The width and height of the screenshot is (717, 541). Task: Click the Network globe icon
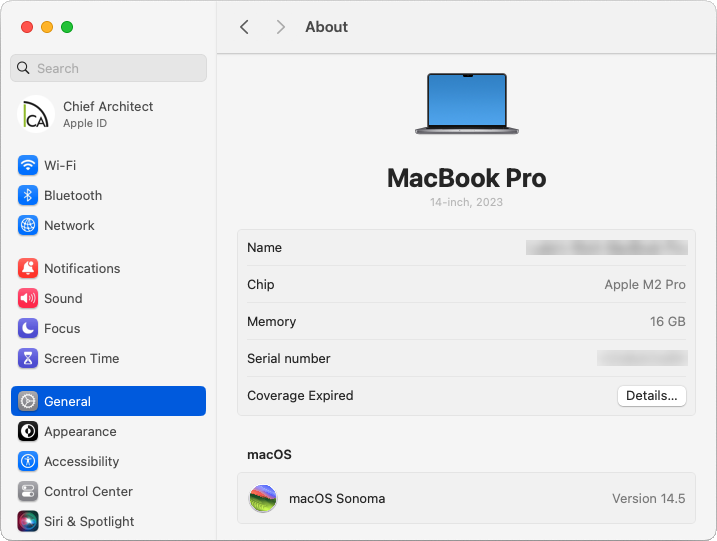(x=28, y=225)
